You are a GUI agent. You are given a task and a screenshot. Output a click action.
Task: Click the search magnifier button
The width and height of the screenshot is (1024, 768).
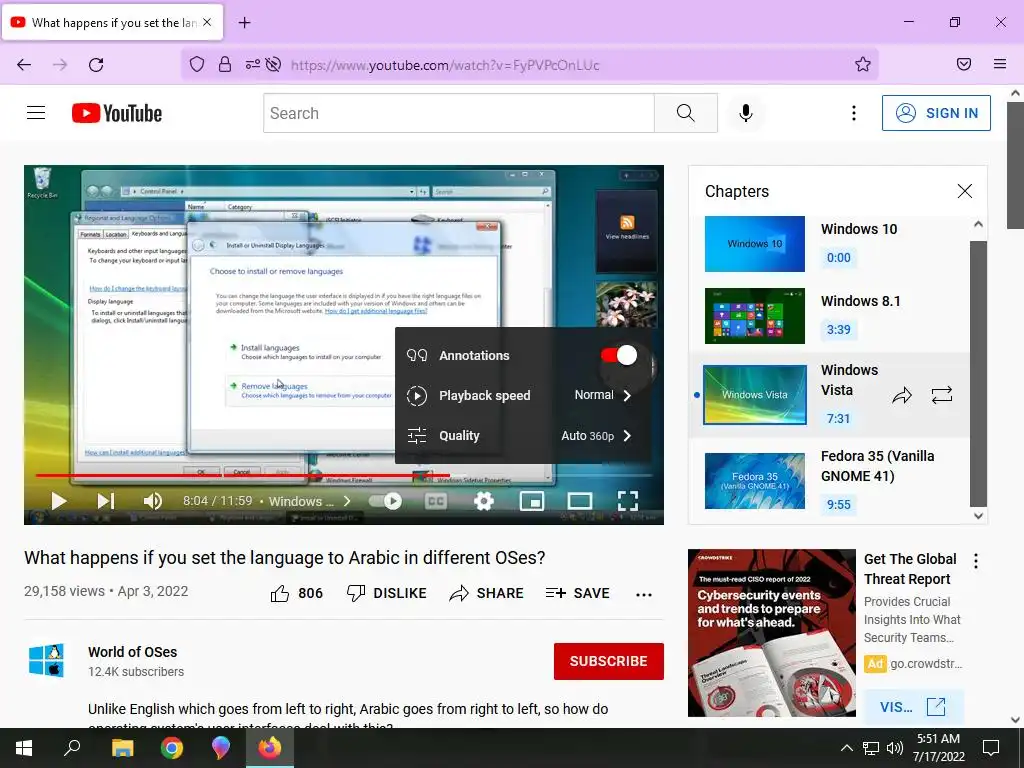click(686, 113)
